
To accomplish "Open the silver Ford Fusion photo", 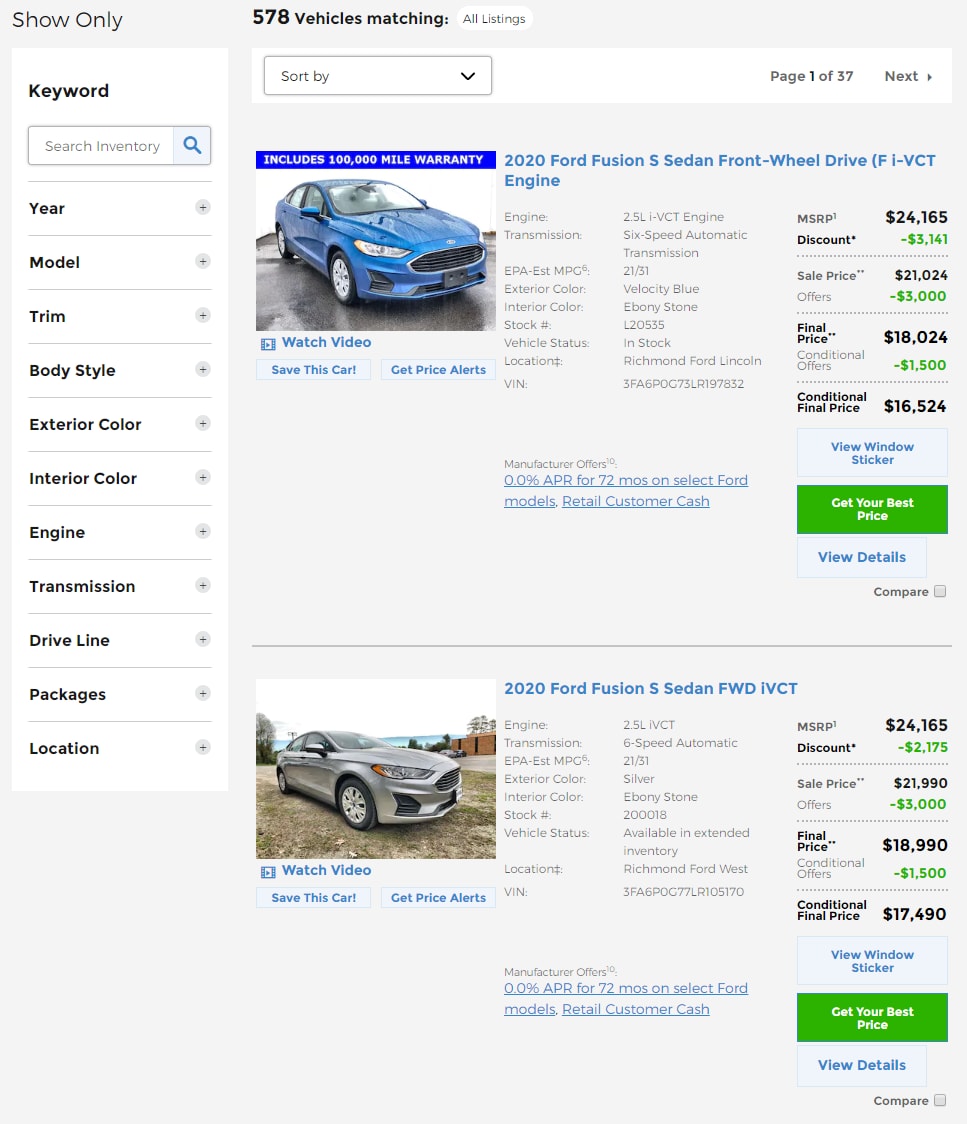I will [376, 768].
